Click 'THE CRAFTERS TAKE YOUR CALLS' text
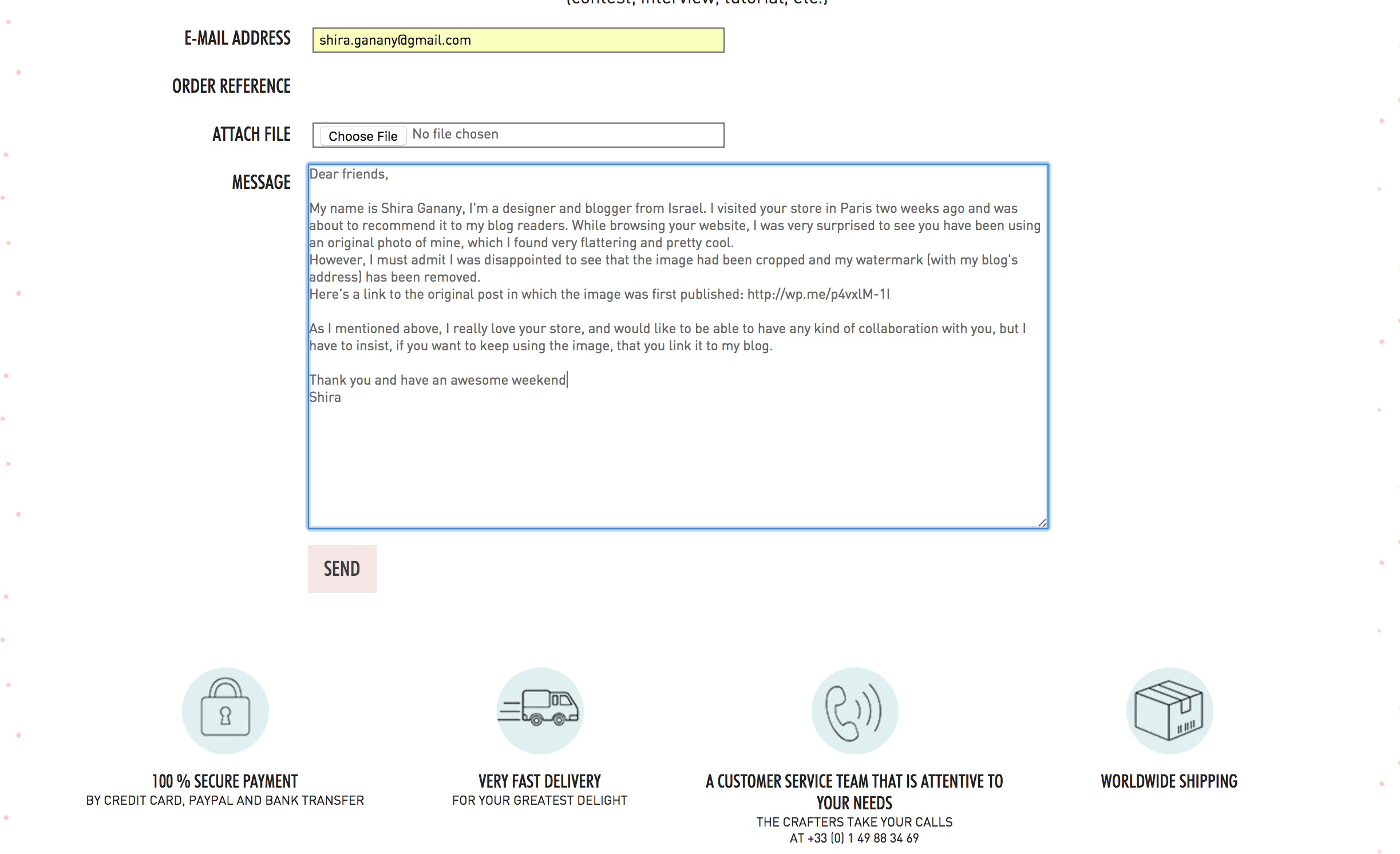The width and height of the screenshot is (1400, 854). click(x=855, y=822)
